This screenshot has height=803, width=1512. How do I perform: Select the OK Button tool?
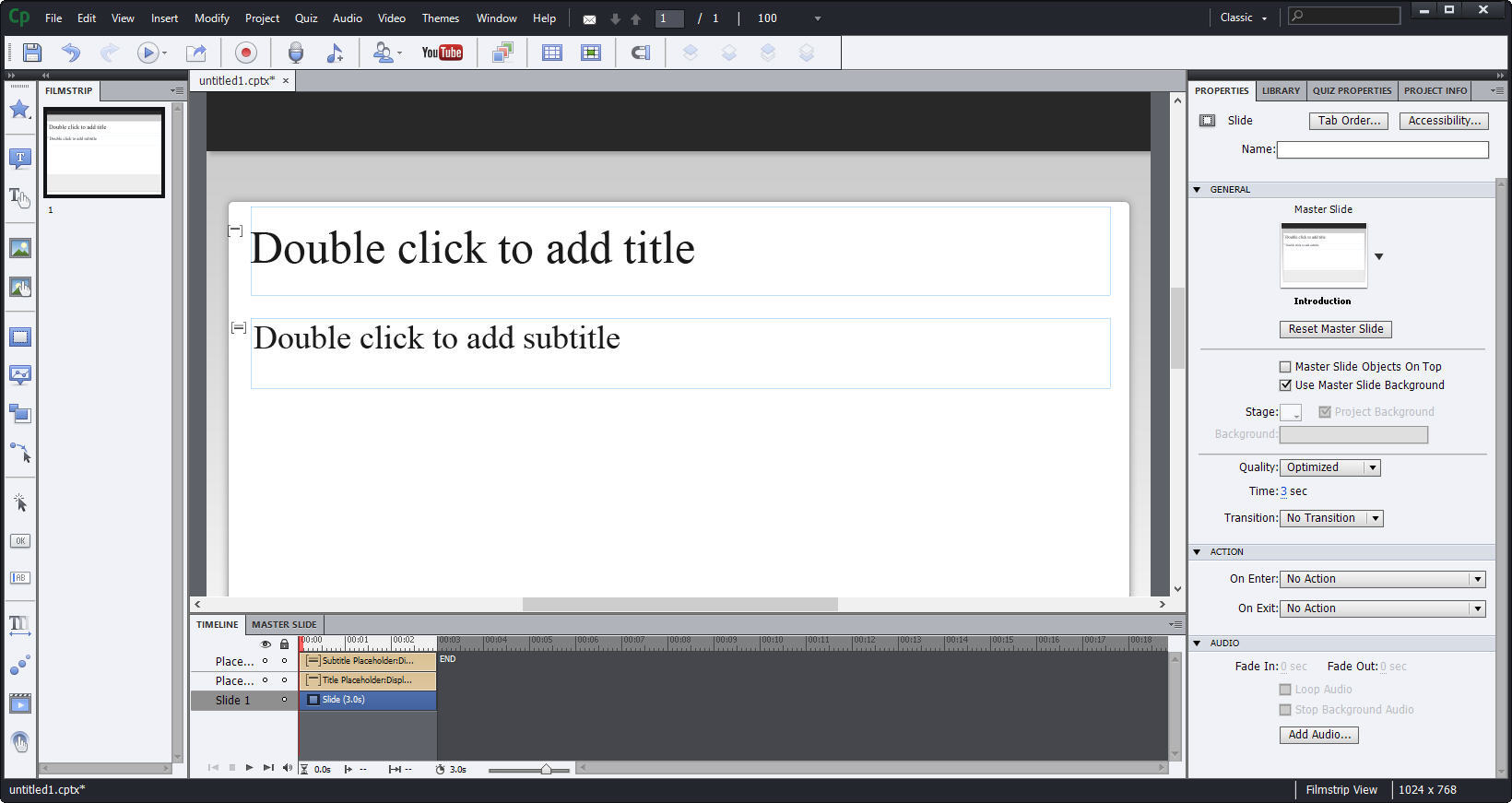pyautogui.click(x=19, y=541)
